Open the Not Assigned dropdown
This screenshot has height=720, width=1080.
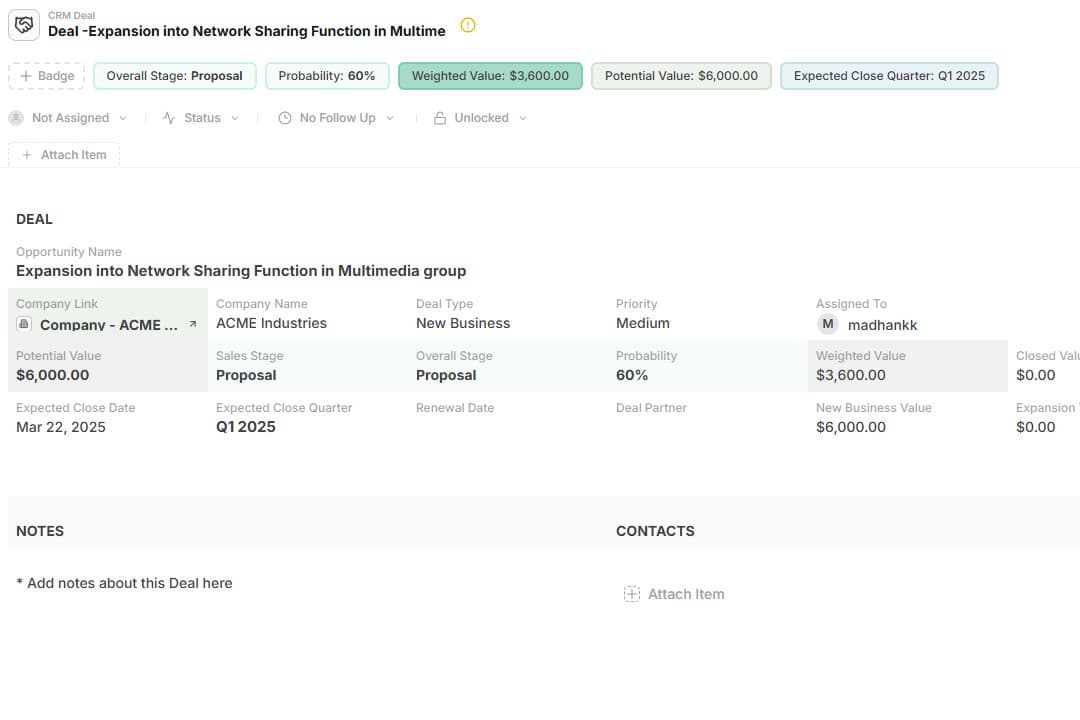68,118
